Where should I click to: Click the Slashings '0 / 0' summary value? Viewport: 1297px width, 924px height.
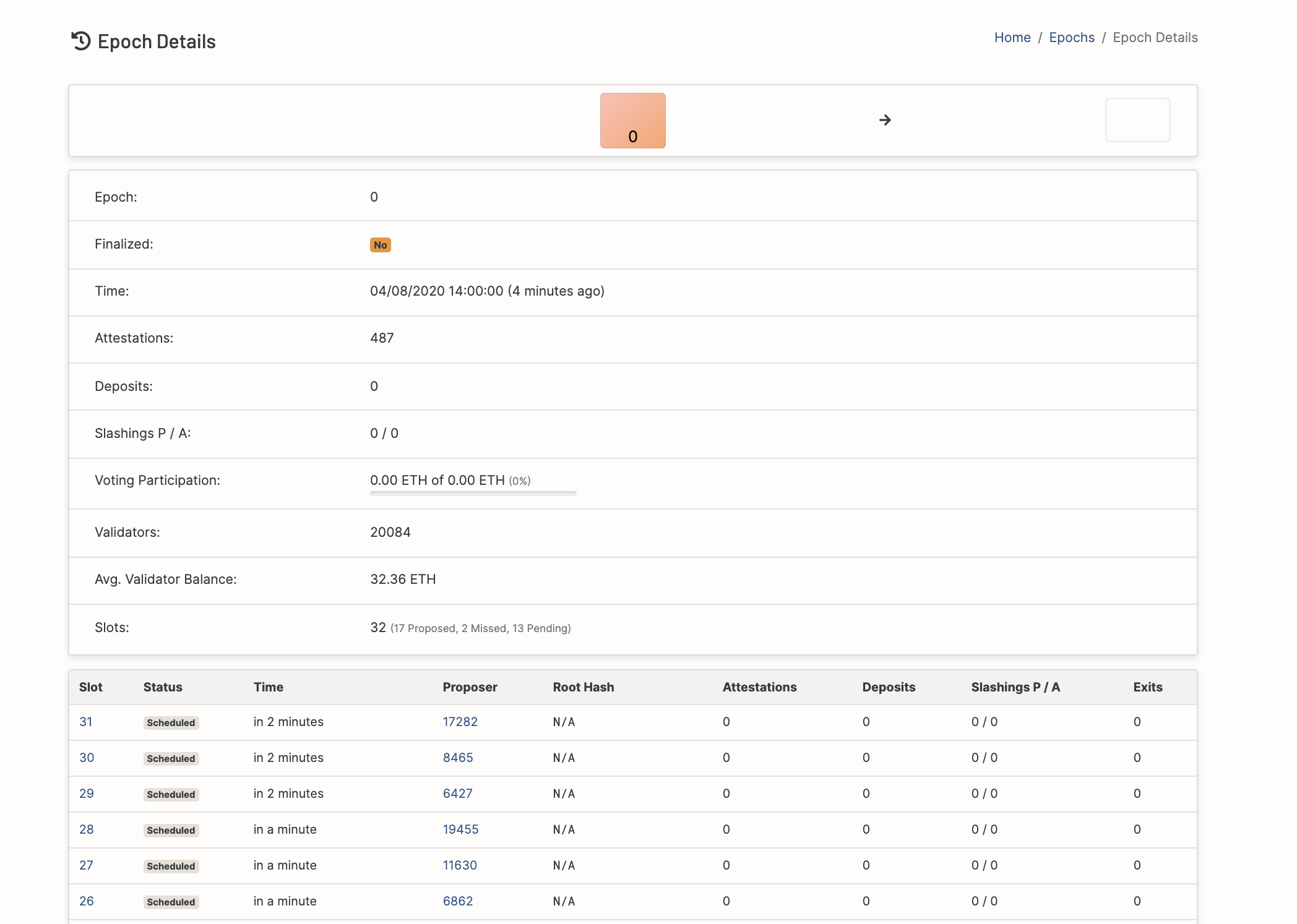click(x=384, y=434)
